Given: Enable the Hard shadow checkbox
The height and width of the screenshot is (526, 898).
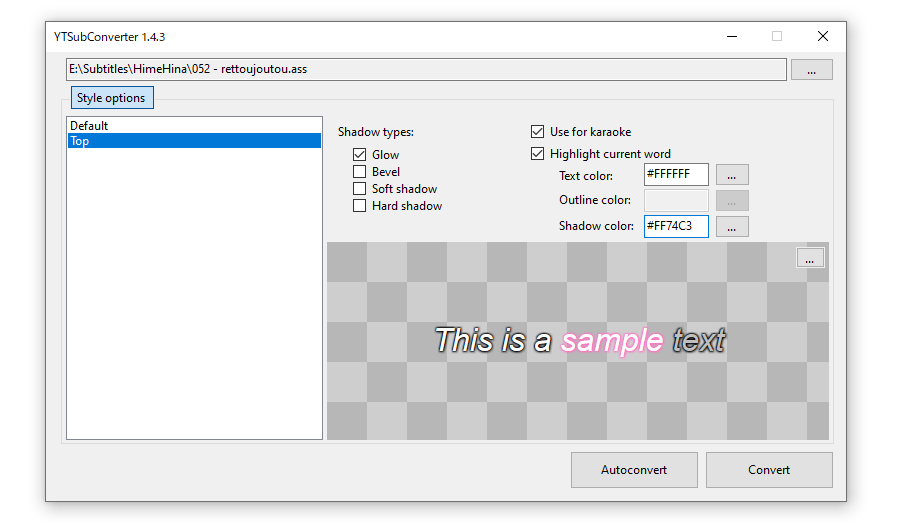Looking at the screenshot, I should point(359,206).
